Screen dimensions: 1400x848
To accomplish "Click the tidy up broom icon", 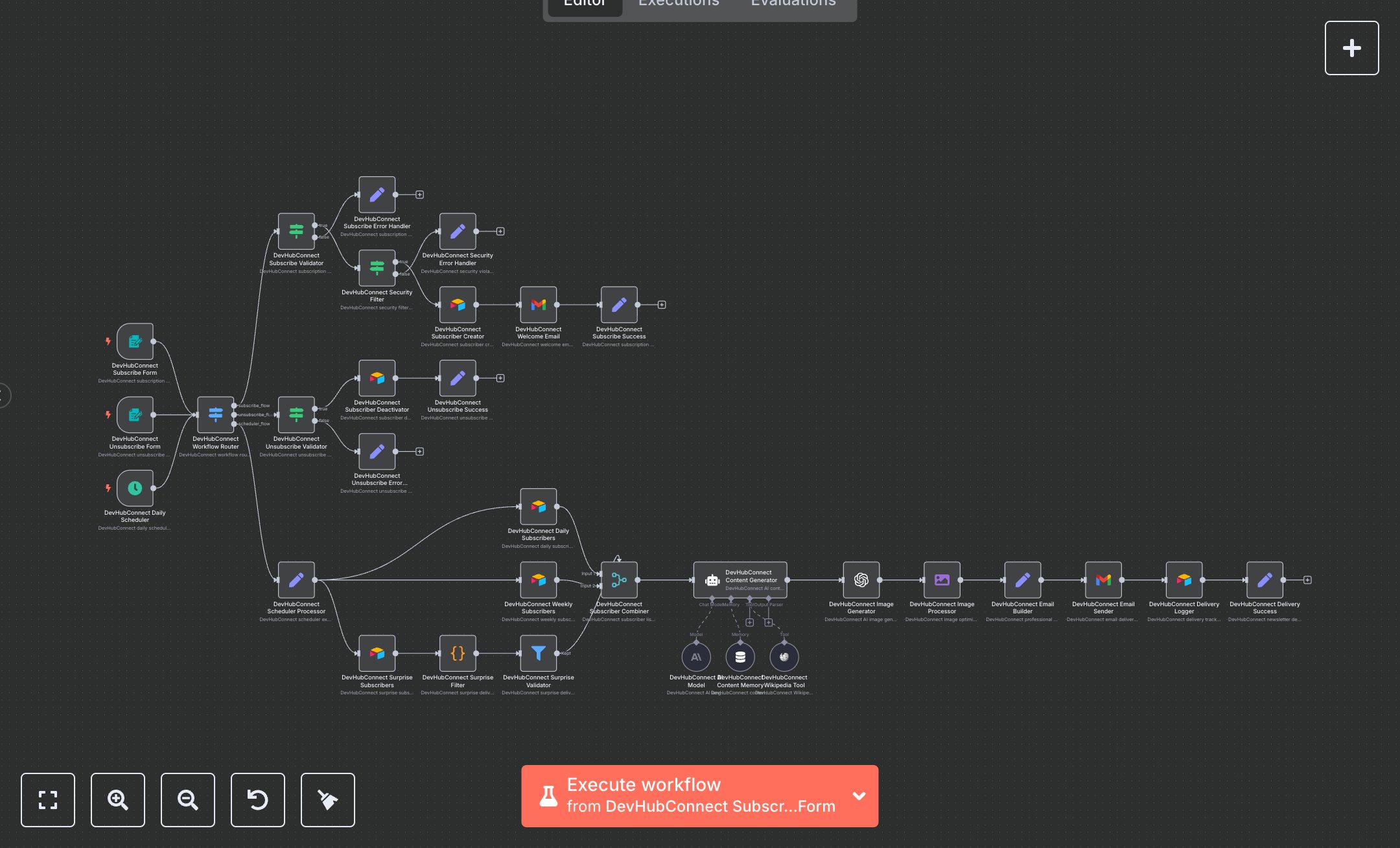I will tap(328, 799).
